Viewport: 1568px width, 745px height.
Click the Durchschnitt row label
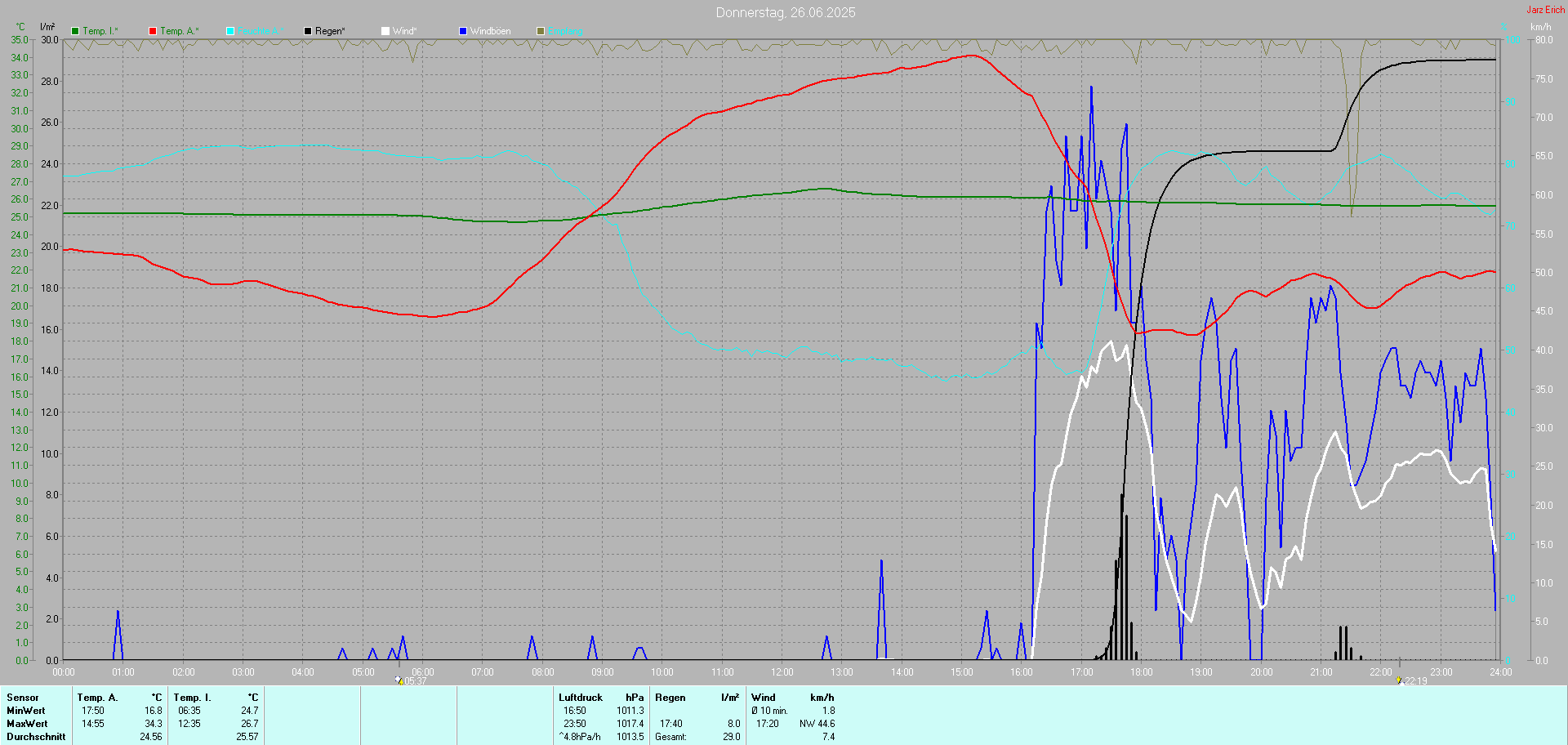pyautogui.click(x=36, y=737)
